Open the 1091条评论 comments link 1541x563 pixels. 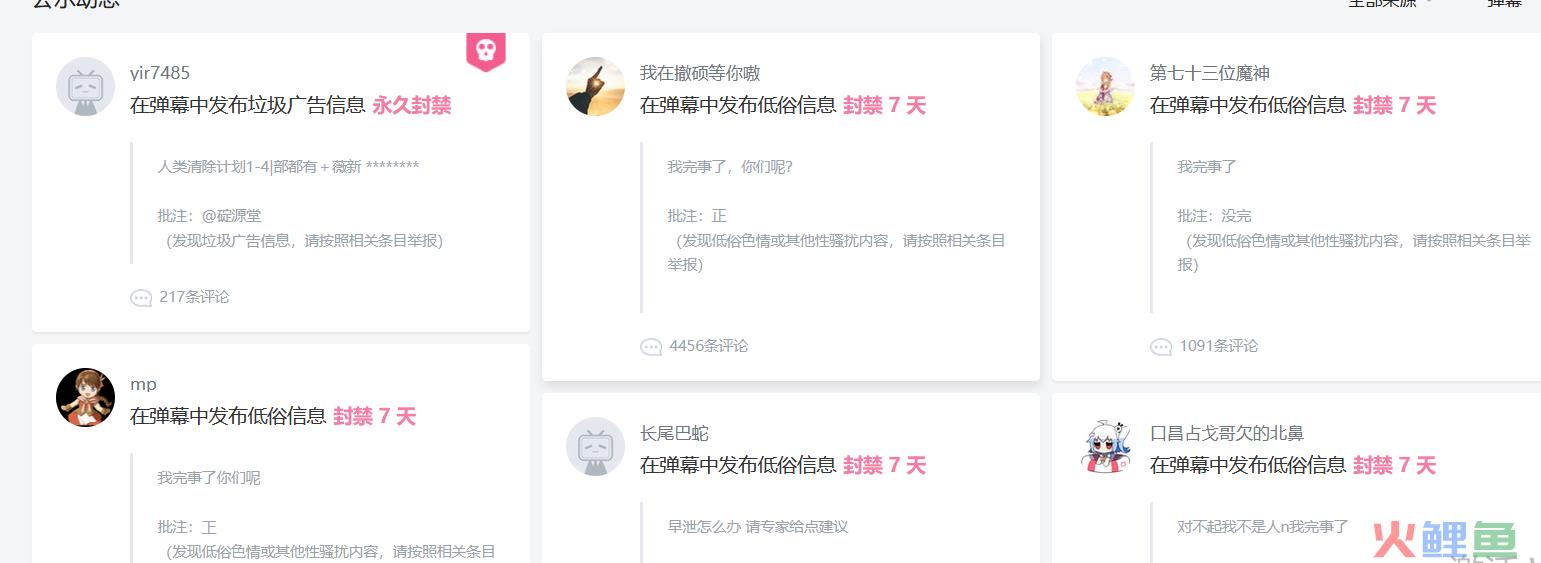tap(1219, 346)
